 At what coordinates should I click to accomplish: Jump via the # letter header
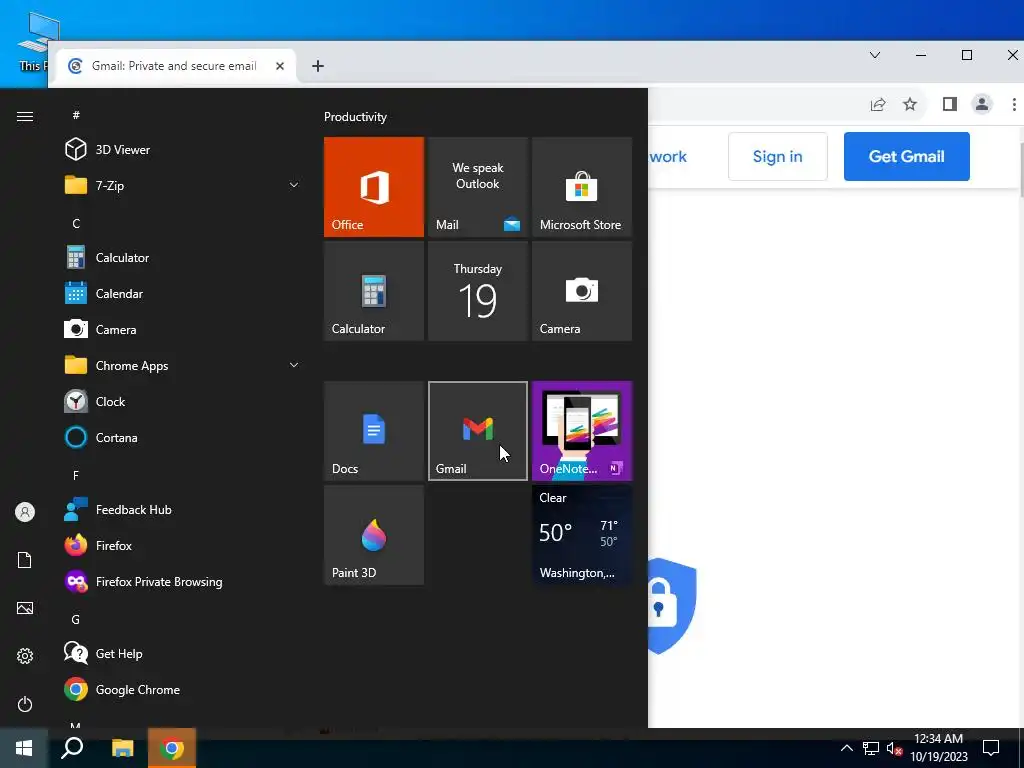coord(76,115)
